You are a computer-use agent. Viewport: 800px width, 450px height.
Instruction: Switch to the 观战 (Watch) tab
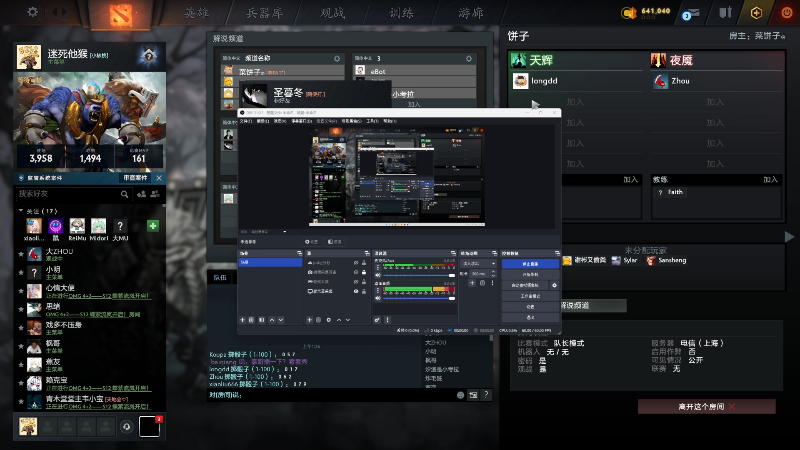coord(333,13)
